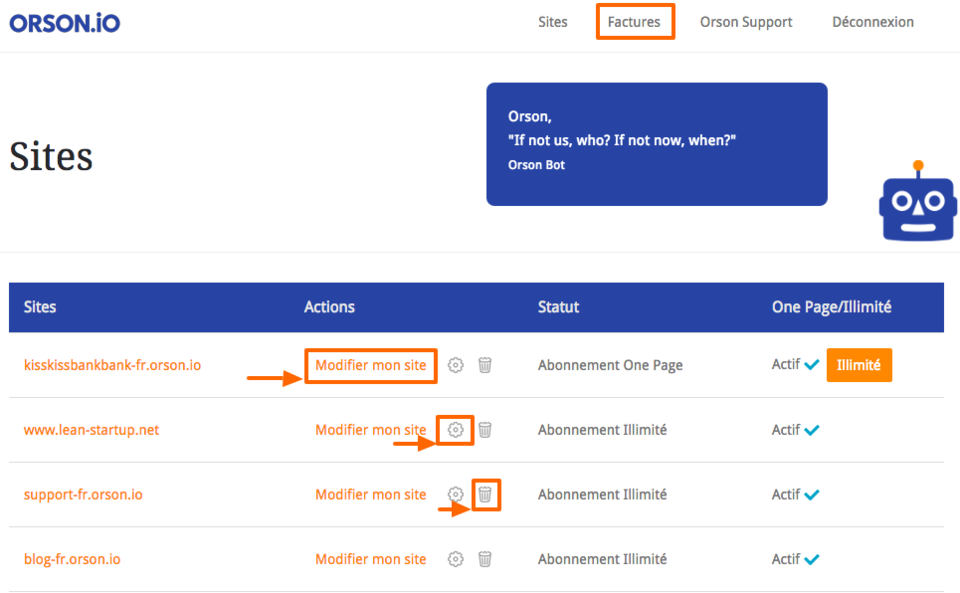
Task: Open settings gear for kisskissbankbank-fr.orson.io
Action: (456, 365)
